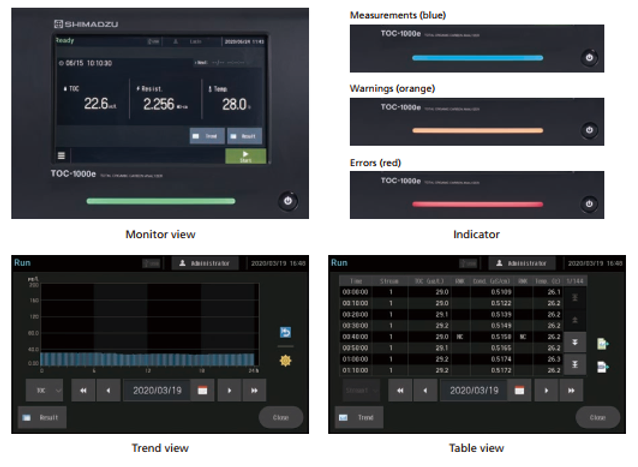Screen dimensions: 638x467
Task: Select the 01:10:00 row in the table
Action: click(451, 370)
